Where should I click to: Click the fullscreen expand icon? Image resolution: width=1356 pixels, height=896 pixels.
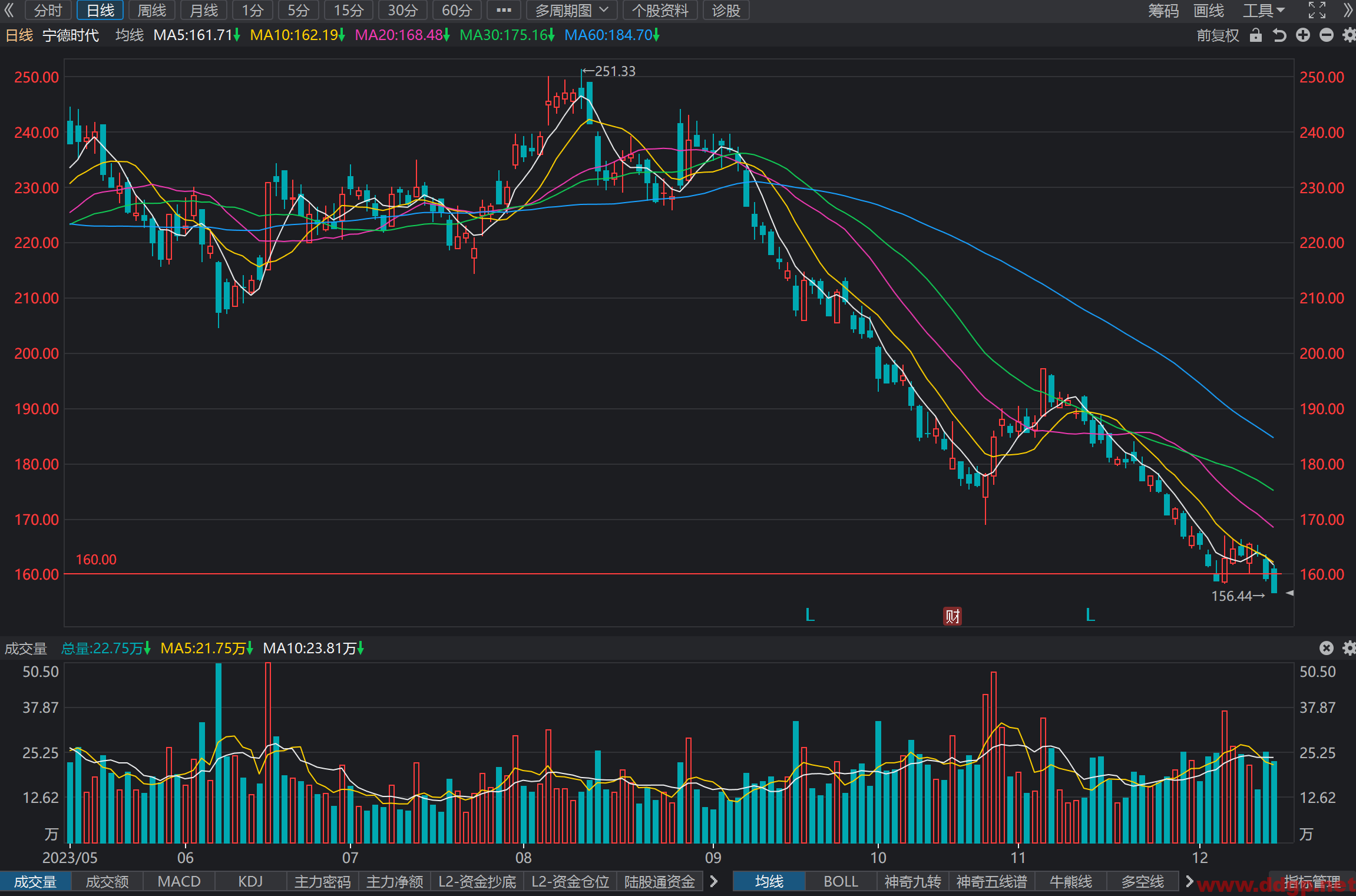1317,10
